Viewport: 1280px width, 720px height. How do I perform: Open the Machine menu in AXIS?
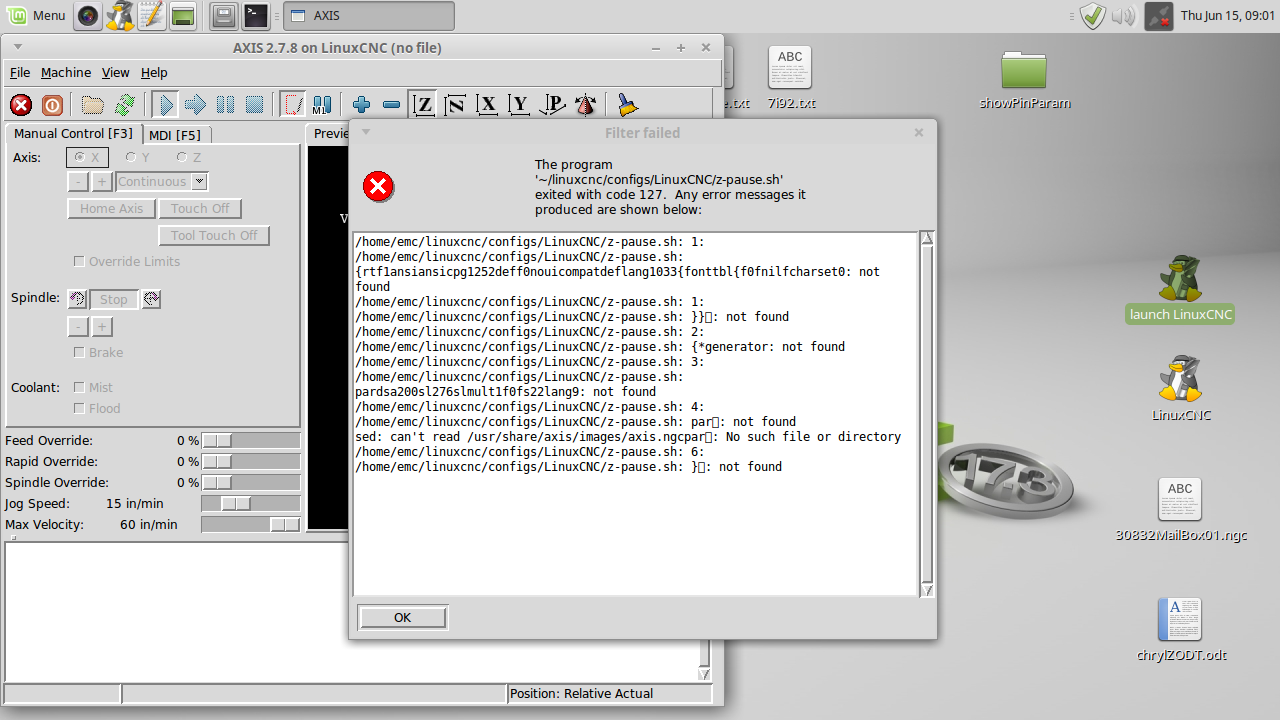click(66, 73)
